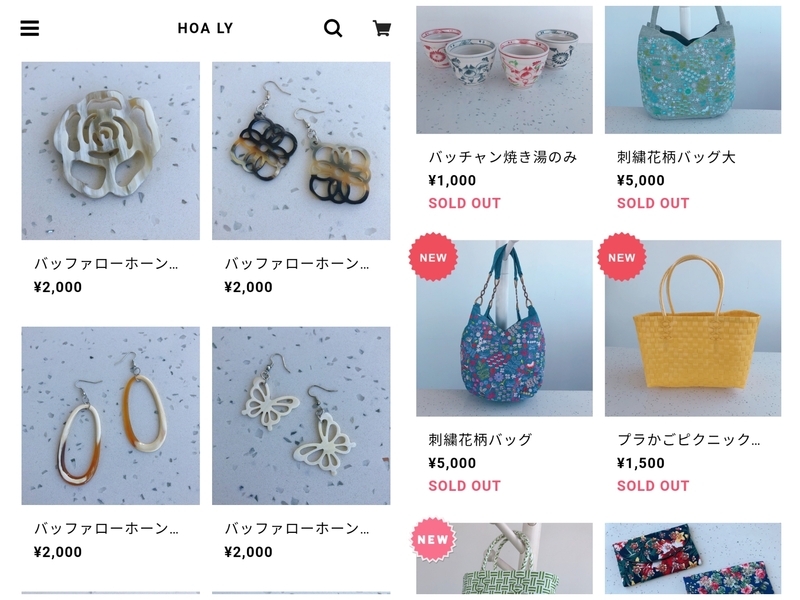Click the 刺繍花柄バッグ product title
Screen dimensions: 800x600
point(480,439)
